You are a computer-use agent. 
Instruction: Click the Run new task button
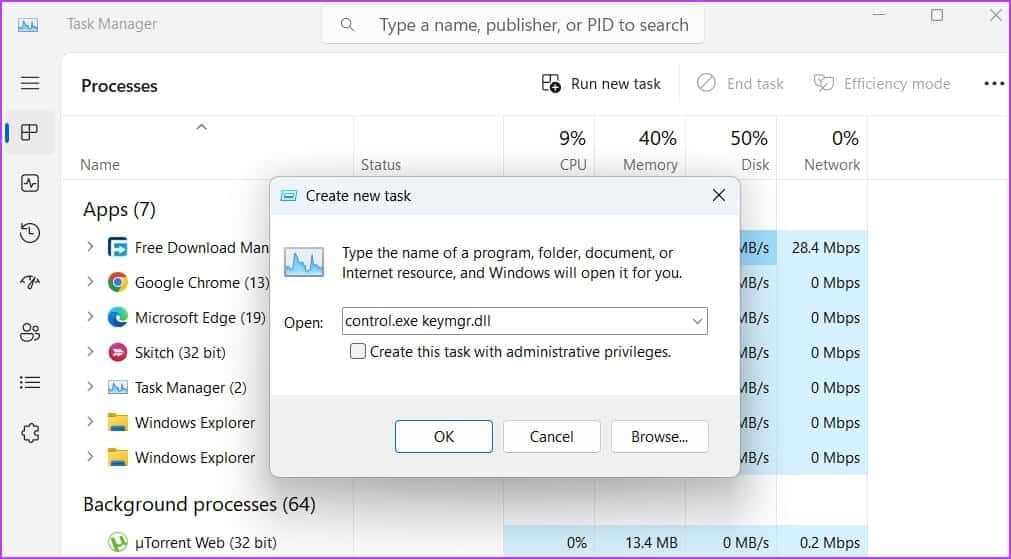coord(601,84)
